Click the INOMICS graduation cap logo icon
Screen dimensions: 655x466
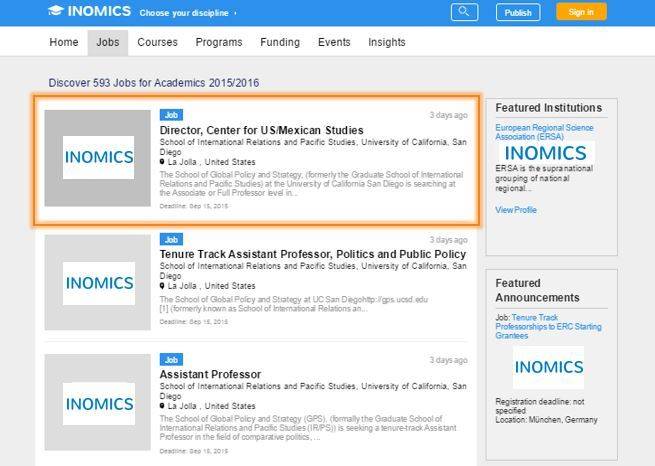[x=56, y=11]
